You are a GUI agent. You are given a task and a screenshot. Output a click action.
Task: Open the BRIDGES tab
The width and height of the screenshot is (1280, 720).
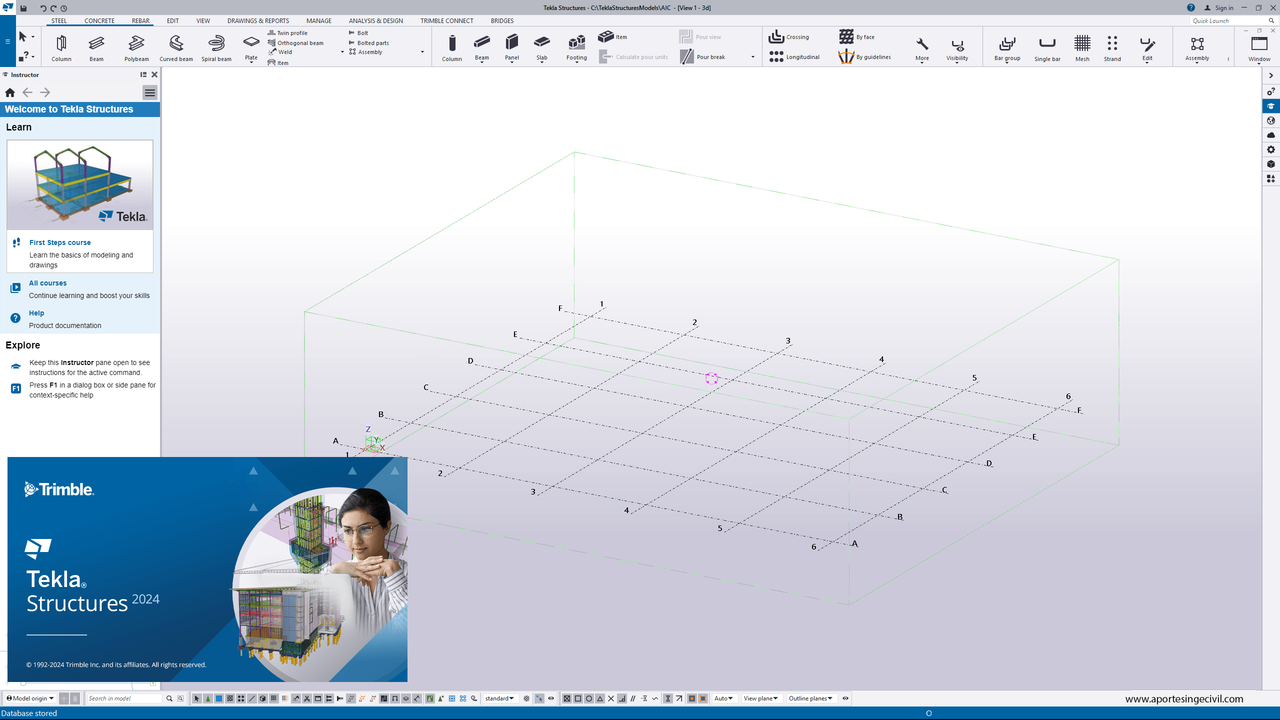[x=502, y=20]
